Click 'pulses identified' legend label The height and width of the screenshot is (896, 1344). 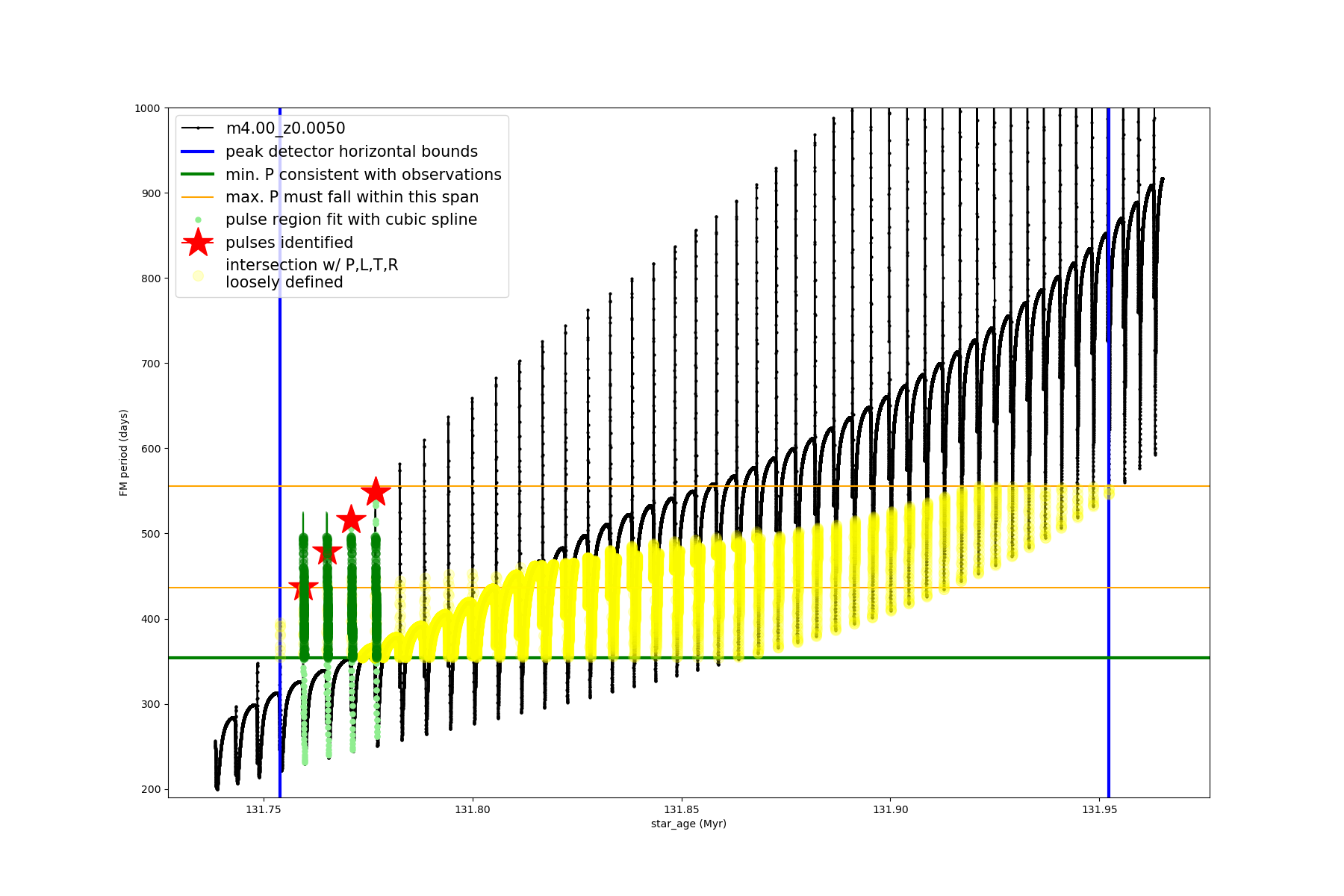(289, 243)
